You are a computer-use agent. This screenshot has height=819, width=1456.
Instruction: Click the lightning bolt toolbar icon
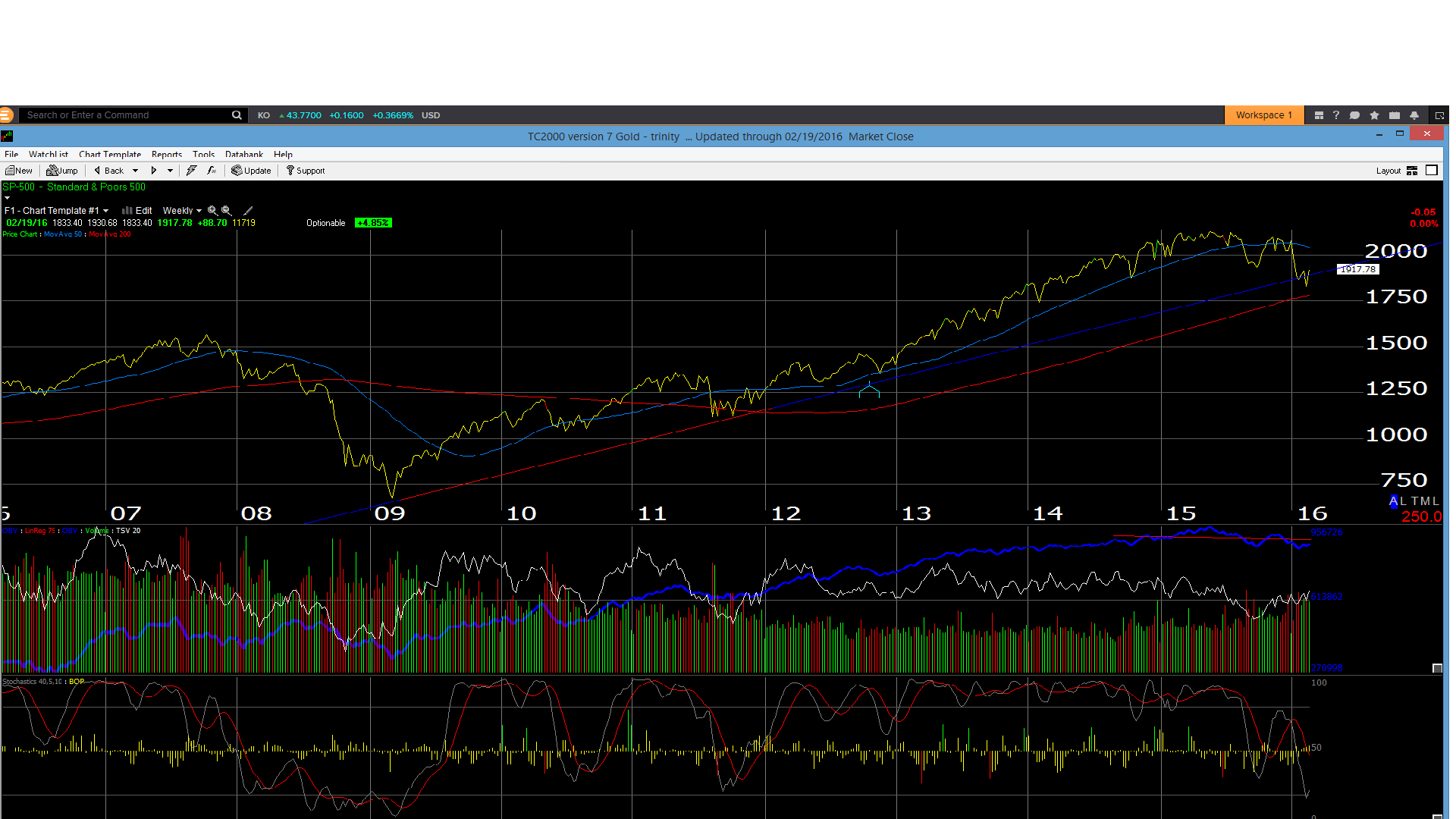point(192,171)
